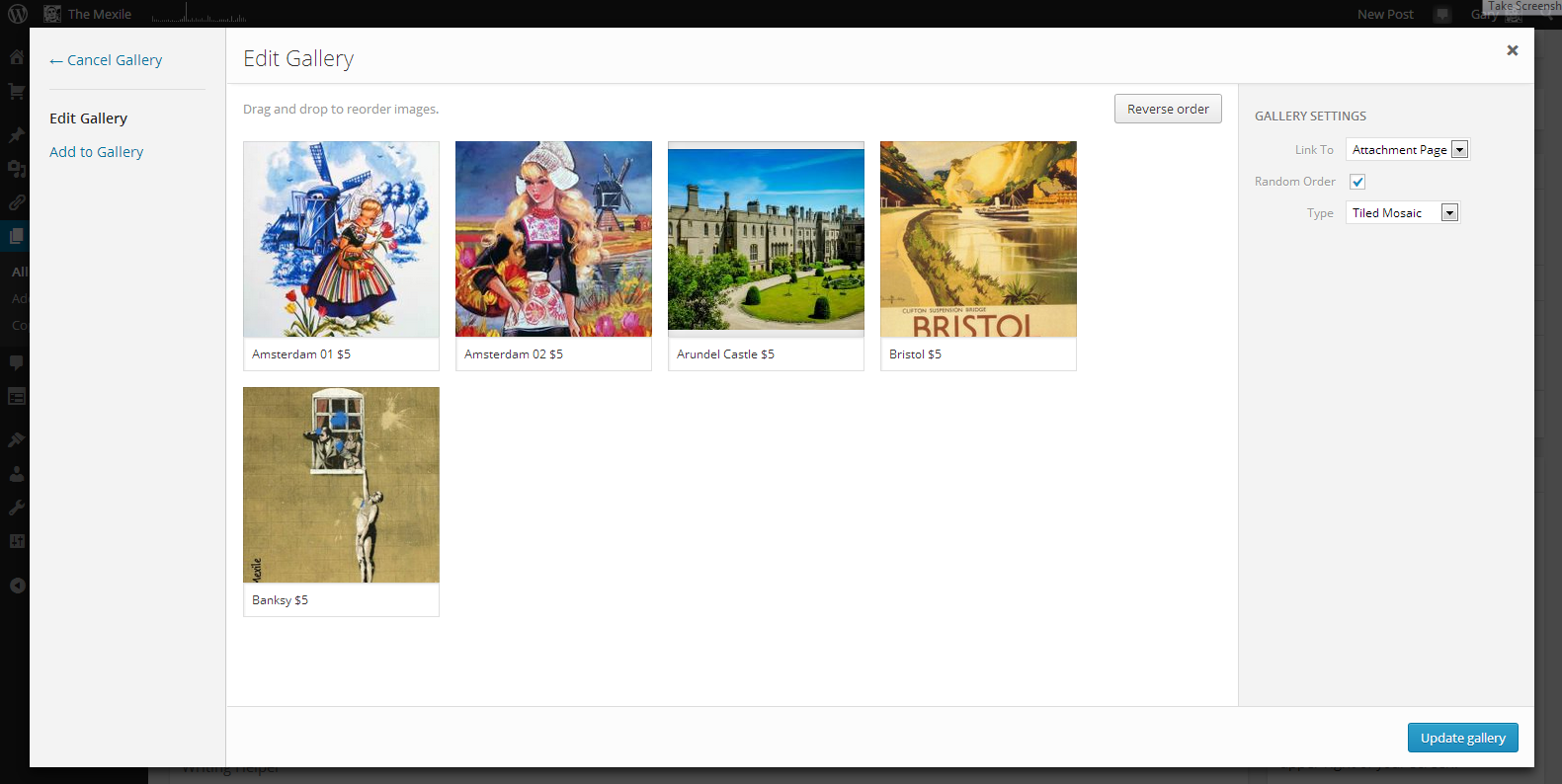1562x784 pixels.
Task: Expand the Type dropdown showing Tiled Mosaic
Action: pos(1402,213)
